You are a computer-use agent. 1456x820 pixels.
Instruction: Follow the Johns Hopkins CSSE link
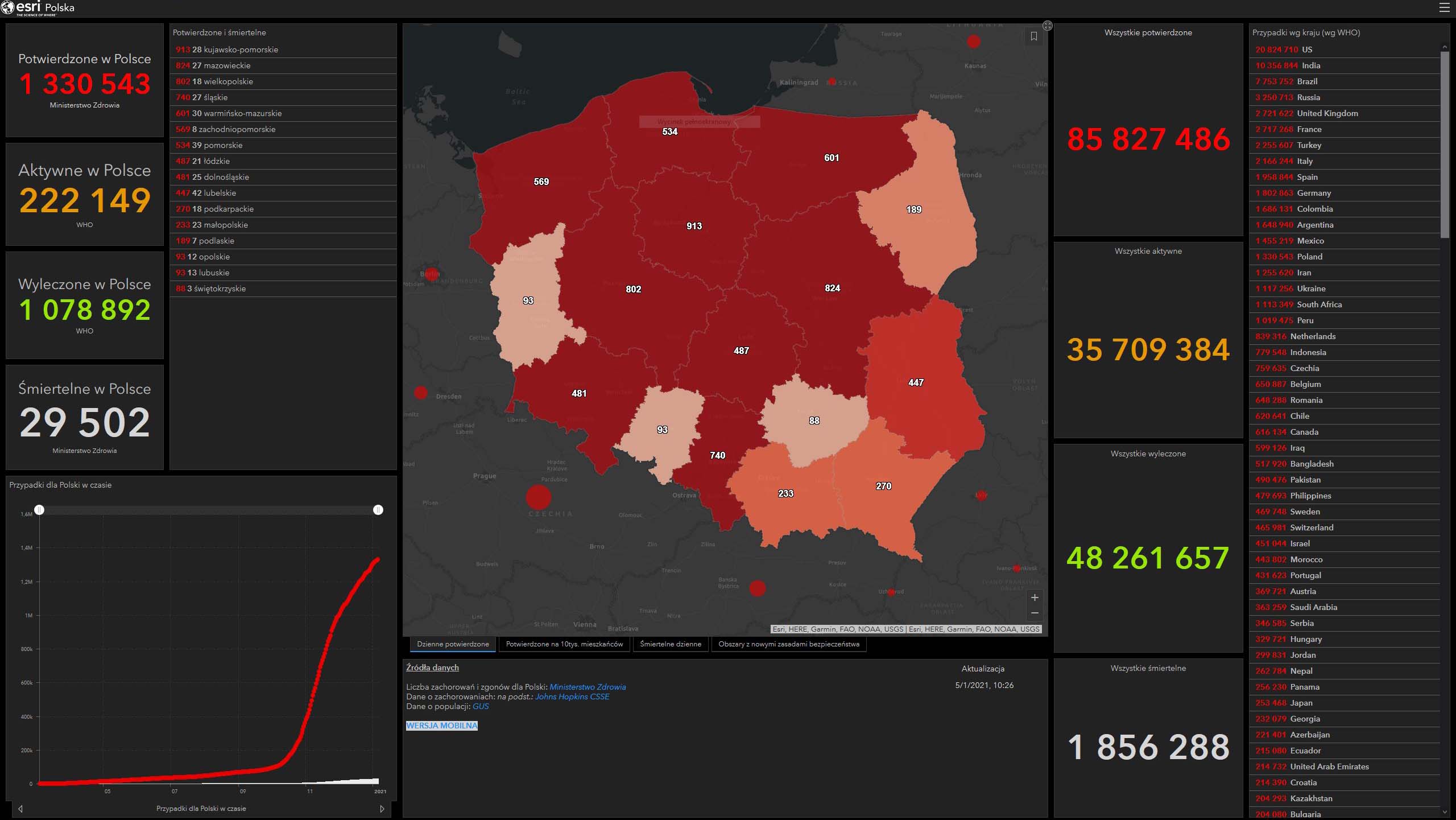(x=572, y=697)
